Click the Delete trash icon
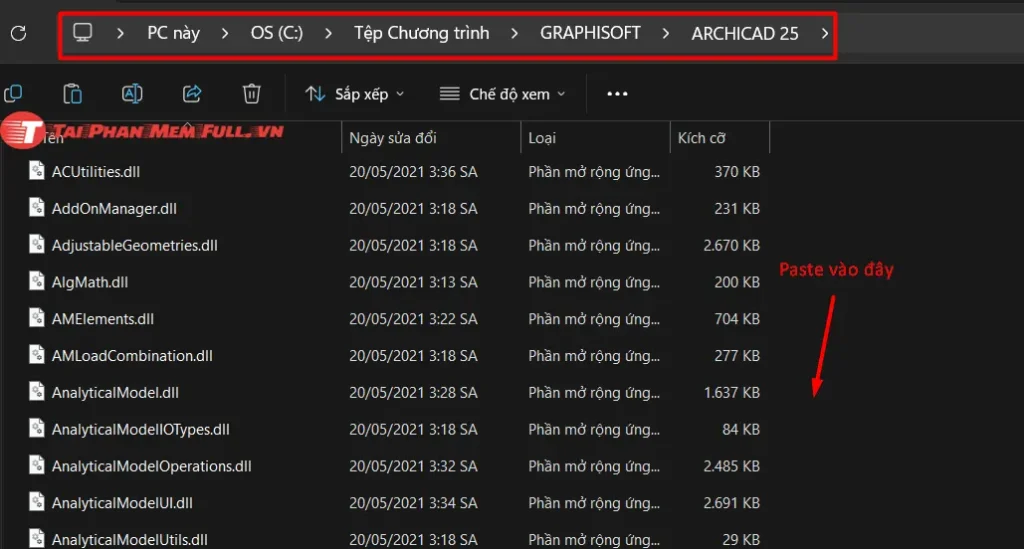 point(251,94)
